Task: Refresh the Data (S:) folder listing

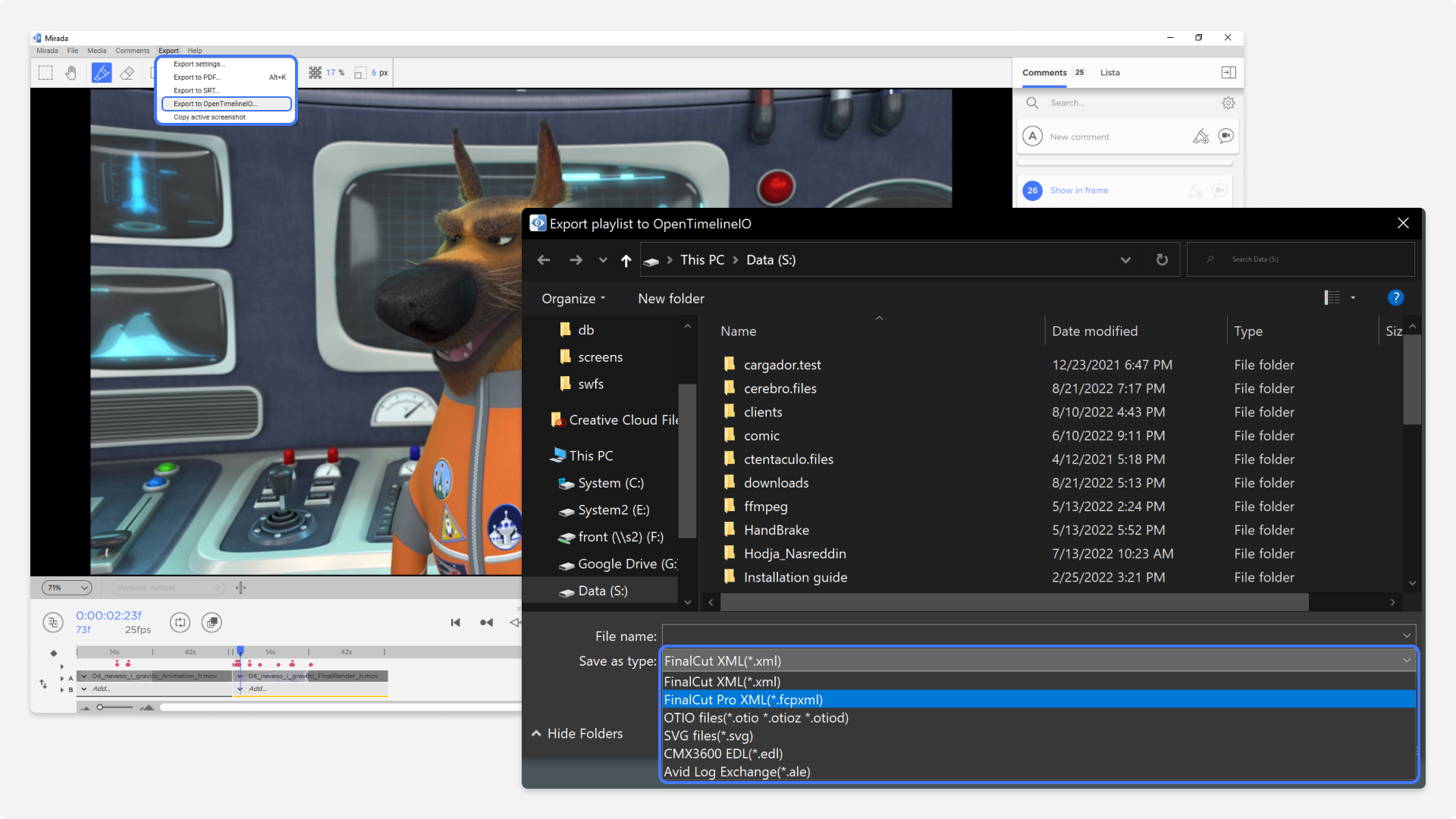Action: (1162, 260)
